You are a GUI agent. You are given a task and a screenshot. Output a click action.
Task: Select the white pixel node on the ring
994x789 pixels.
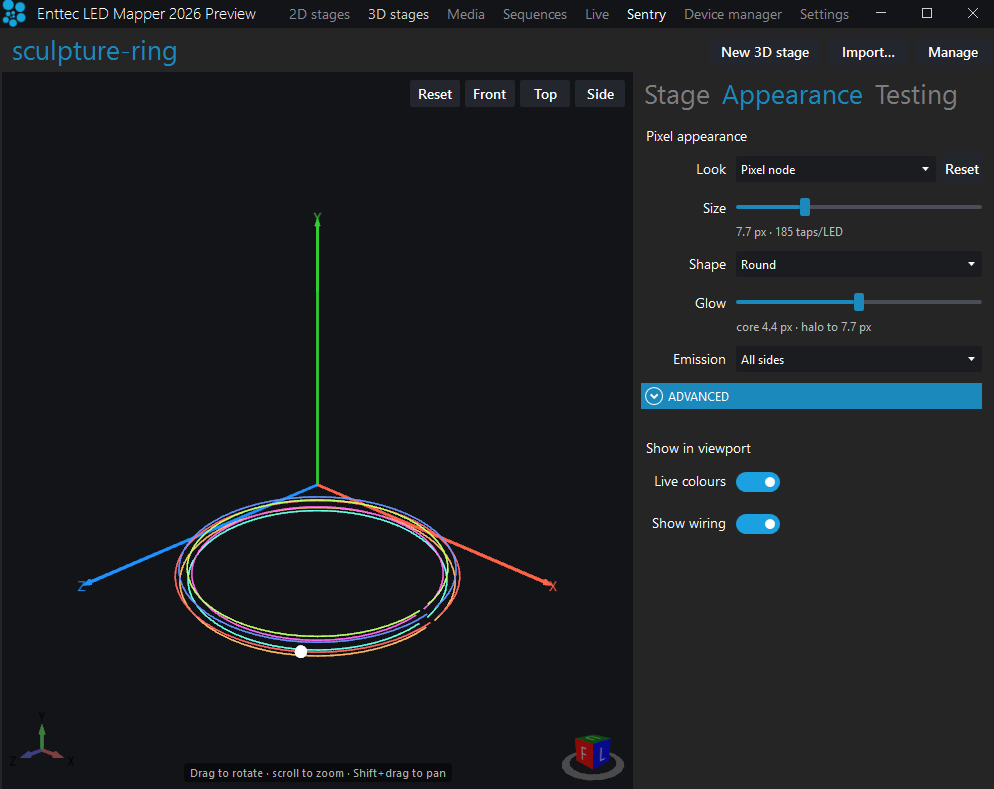301,651
